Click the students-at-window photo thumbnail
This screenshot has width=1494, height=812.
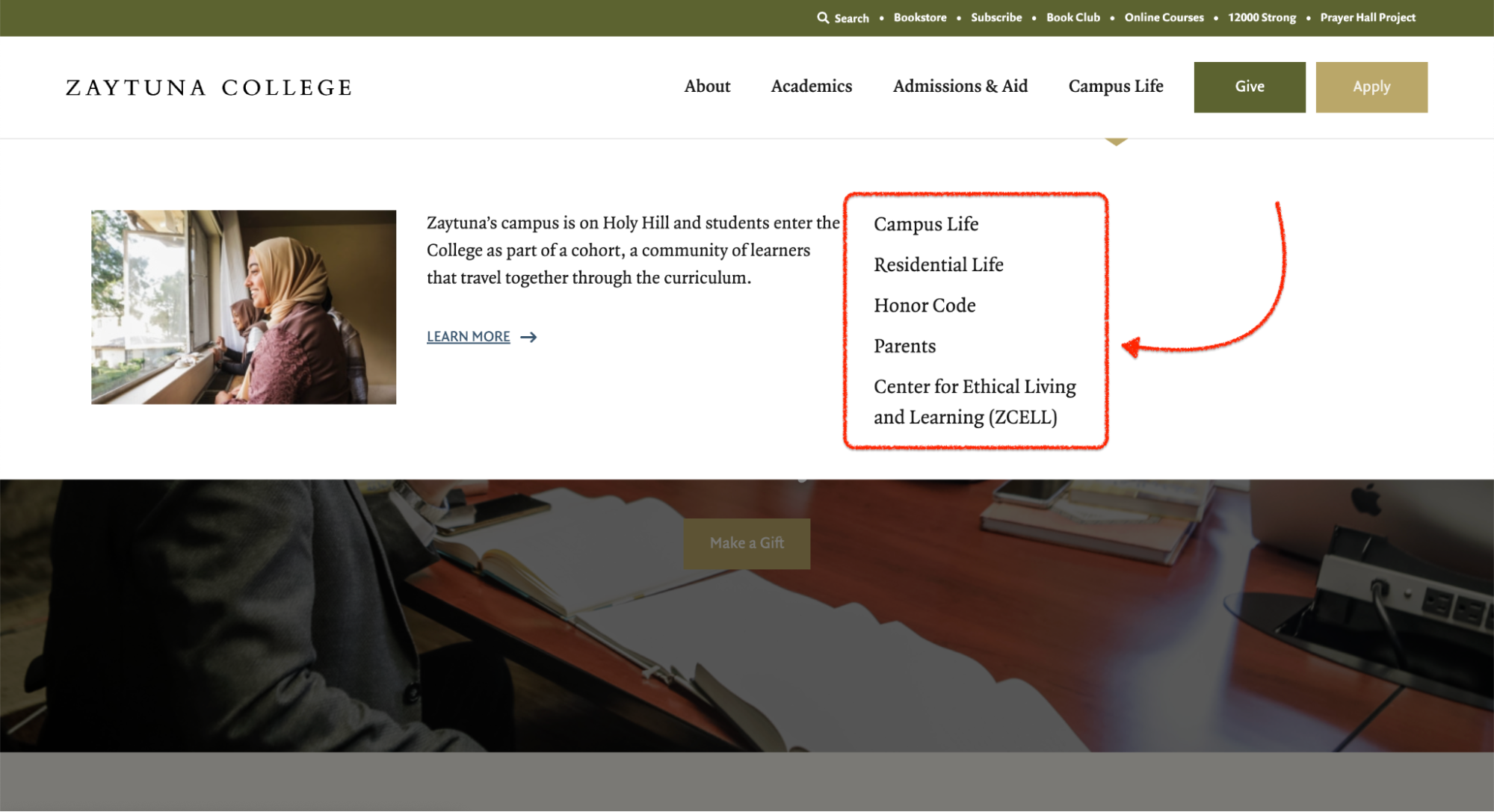244,307
